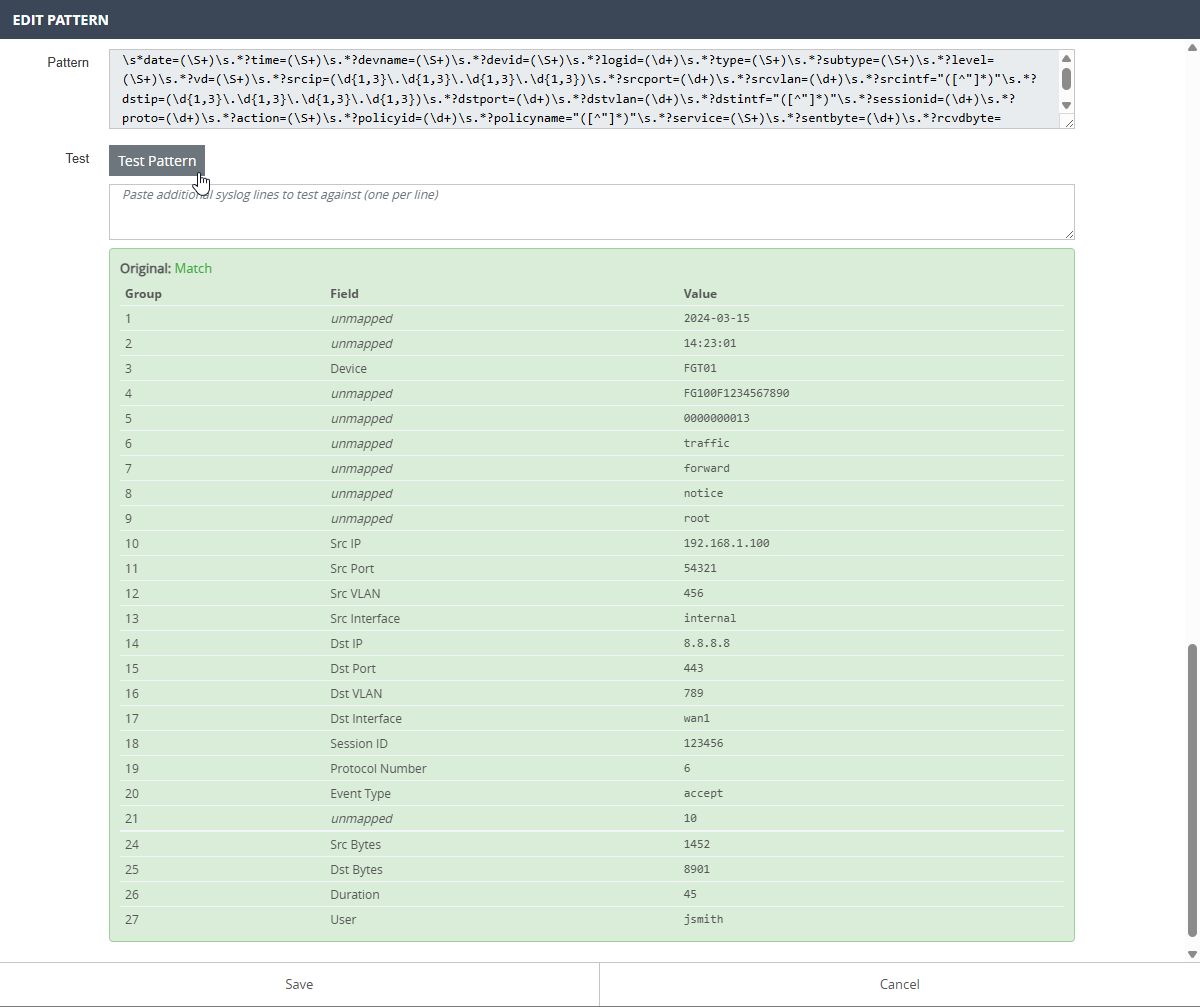
Task: Click the Dst Port field label
Action: pyautogui.click(x=353, y=668)
